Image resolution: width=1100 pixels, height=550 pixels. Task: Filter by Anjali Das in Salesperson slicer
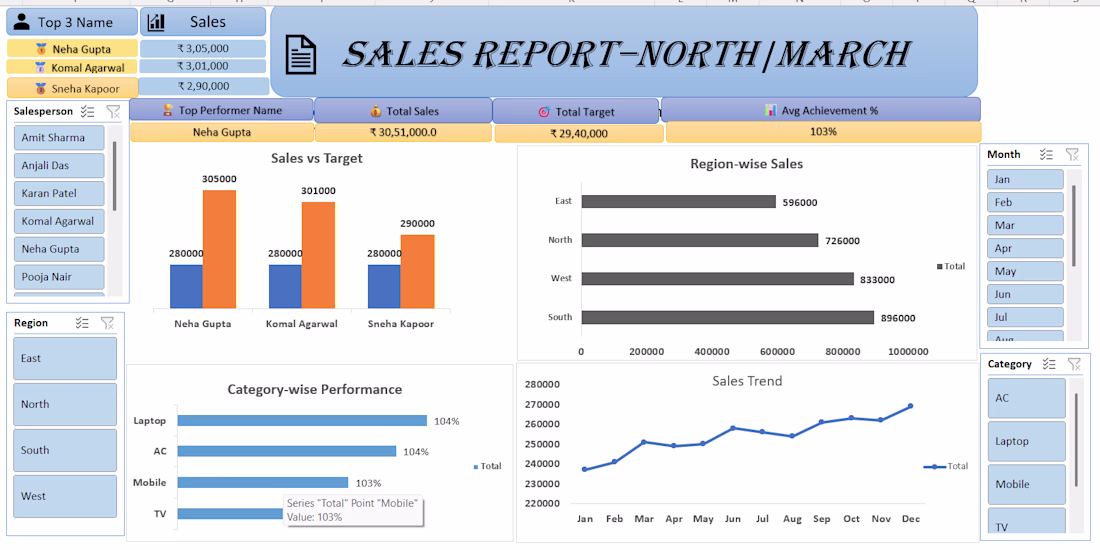pos(59,166)
